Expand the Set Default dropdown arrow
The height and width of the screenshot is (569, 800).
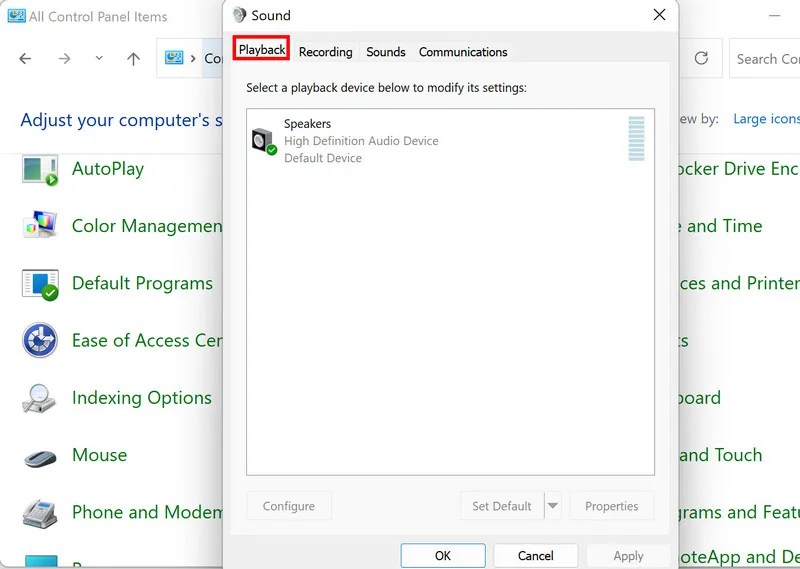pyautogui.click(x=553, y=506)
